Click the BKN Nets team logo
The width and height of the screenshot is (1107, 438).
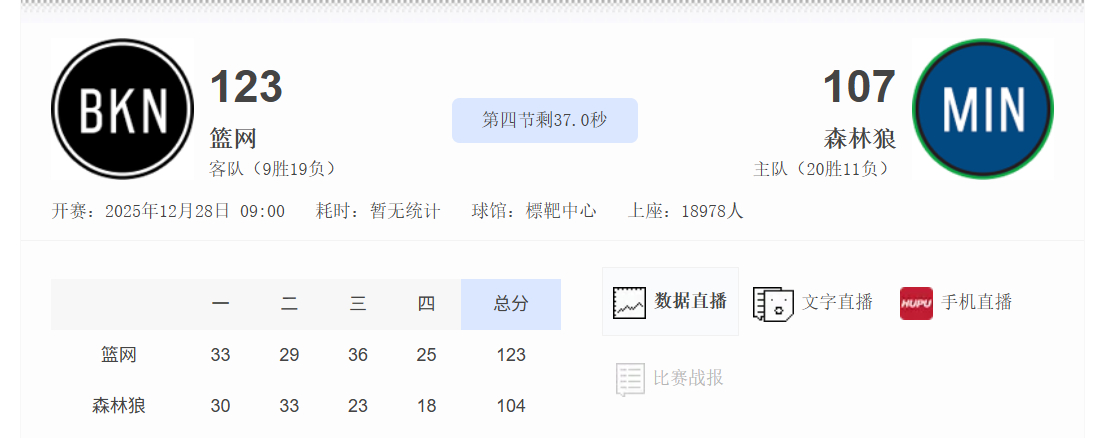point(122,109)
